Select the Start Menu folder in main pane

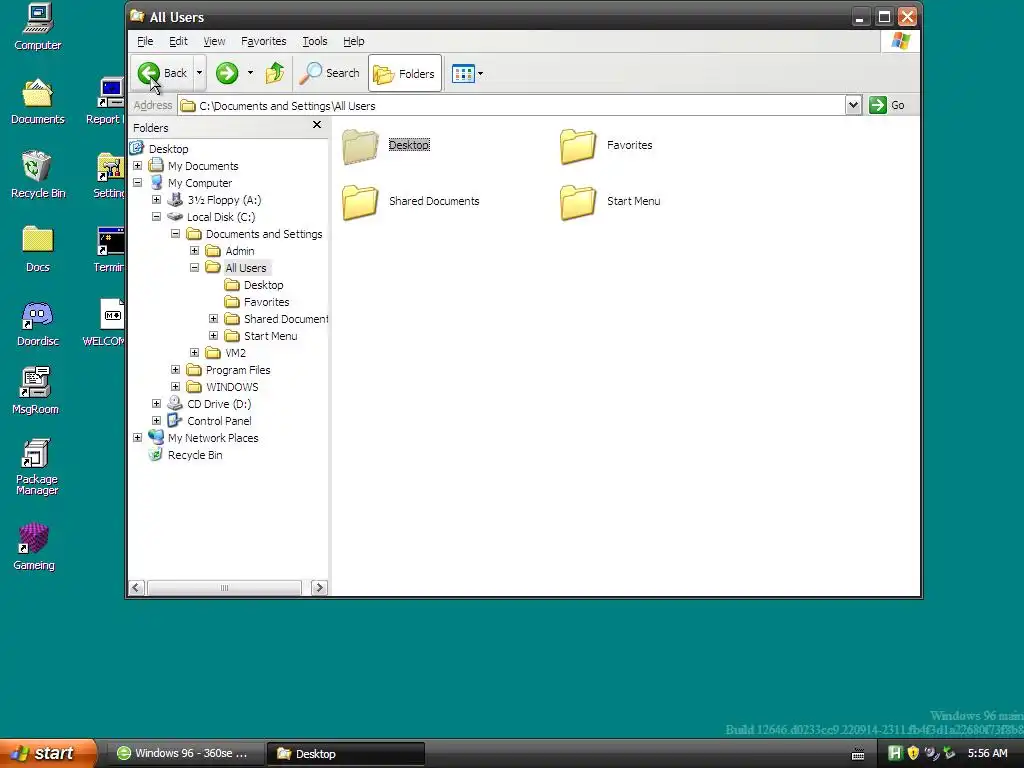pos(610,201)
